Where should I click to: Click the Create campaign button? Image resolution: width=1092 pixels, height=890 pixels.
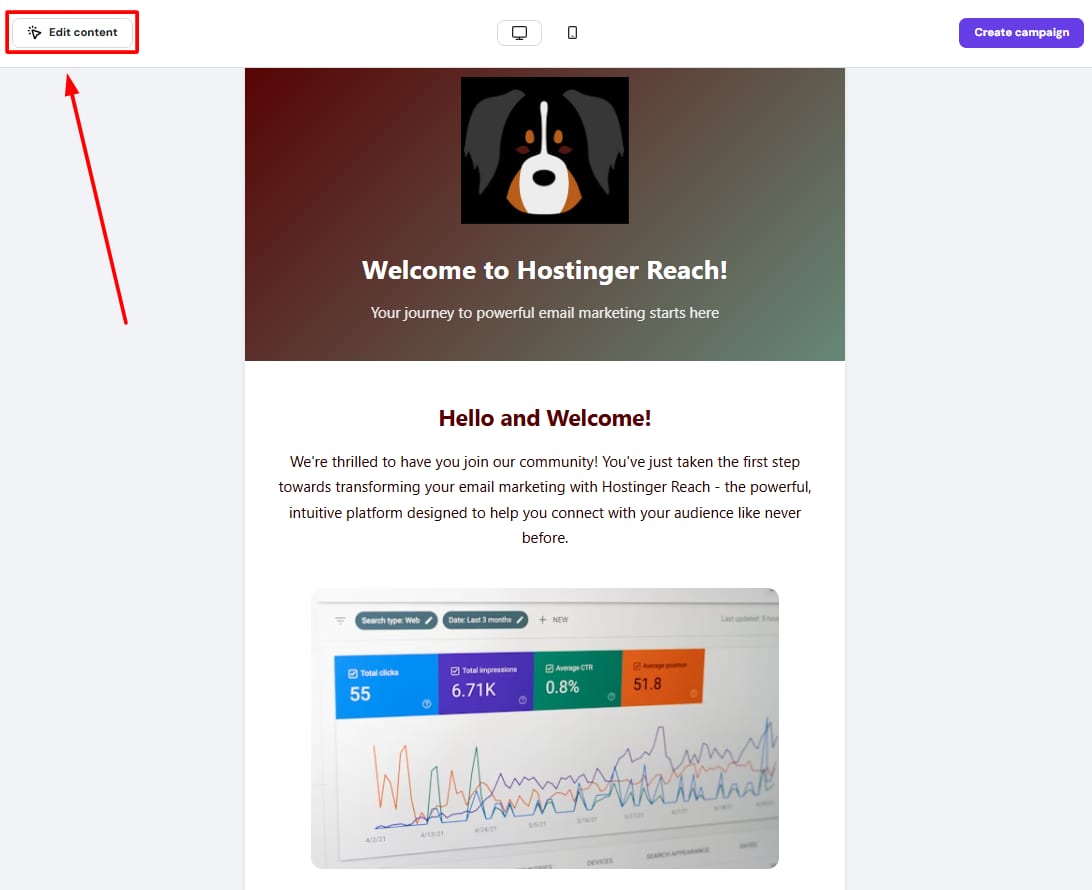click(x=1021, y=32)
